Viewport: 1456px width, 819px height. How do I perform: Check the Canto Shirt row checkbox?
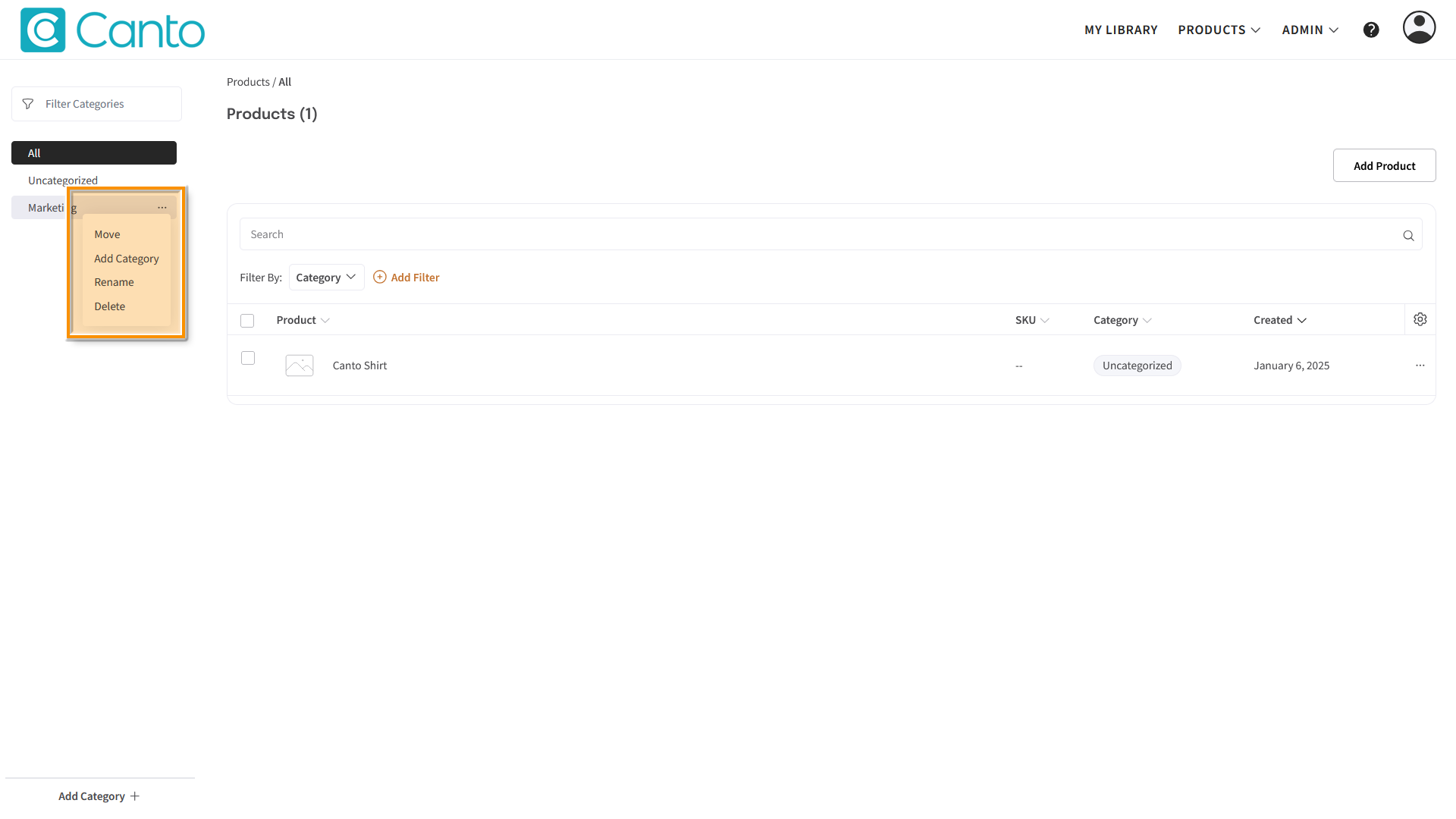pos(248,358)
